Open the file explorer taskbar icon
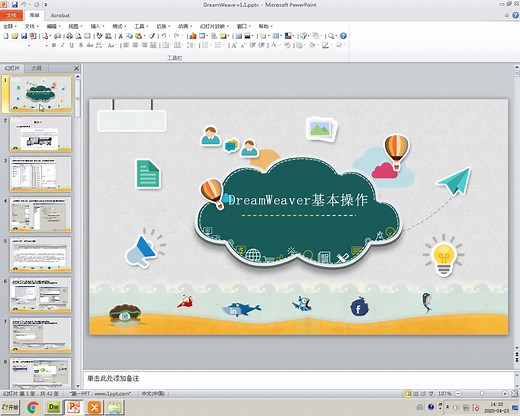The height and width of the screenshot is (416, 520). click(x=115, y=407)
